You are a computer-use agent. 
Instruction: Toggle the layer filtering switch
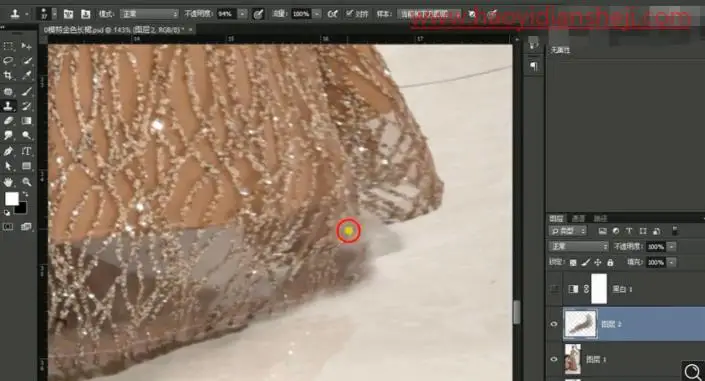[x=675, y=231]
